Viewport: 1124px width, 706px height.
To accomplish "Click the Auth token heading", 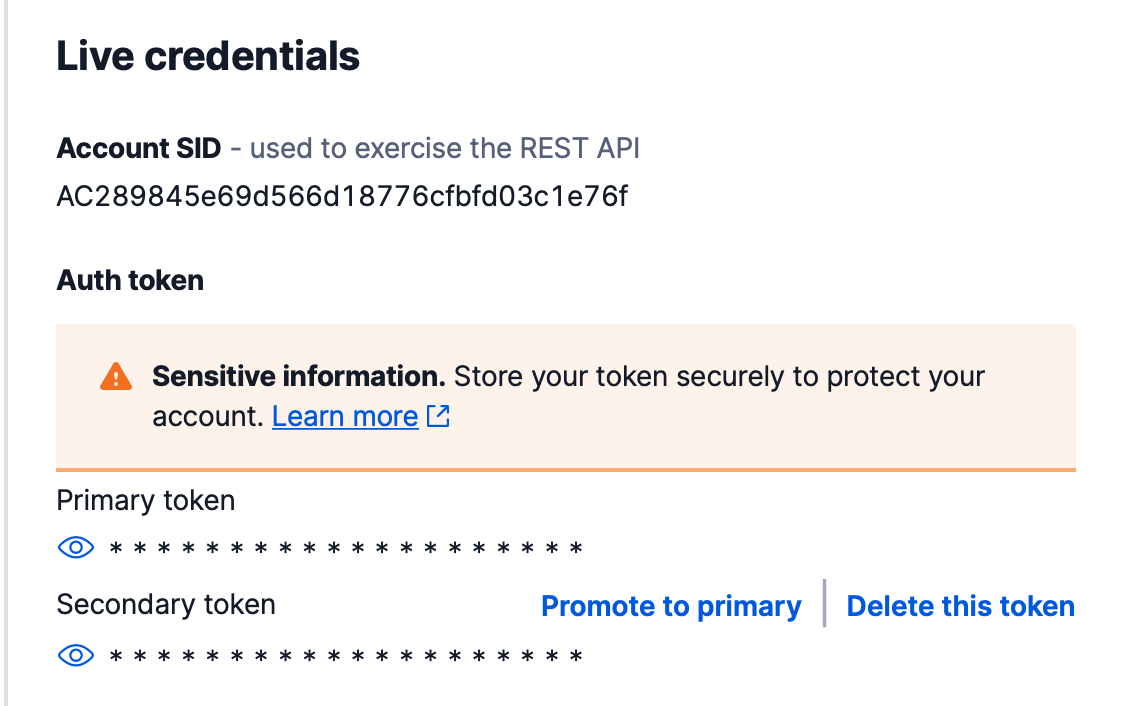I will [130, 280].
